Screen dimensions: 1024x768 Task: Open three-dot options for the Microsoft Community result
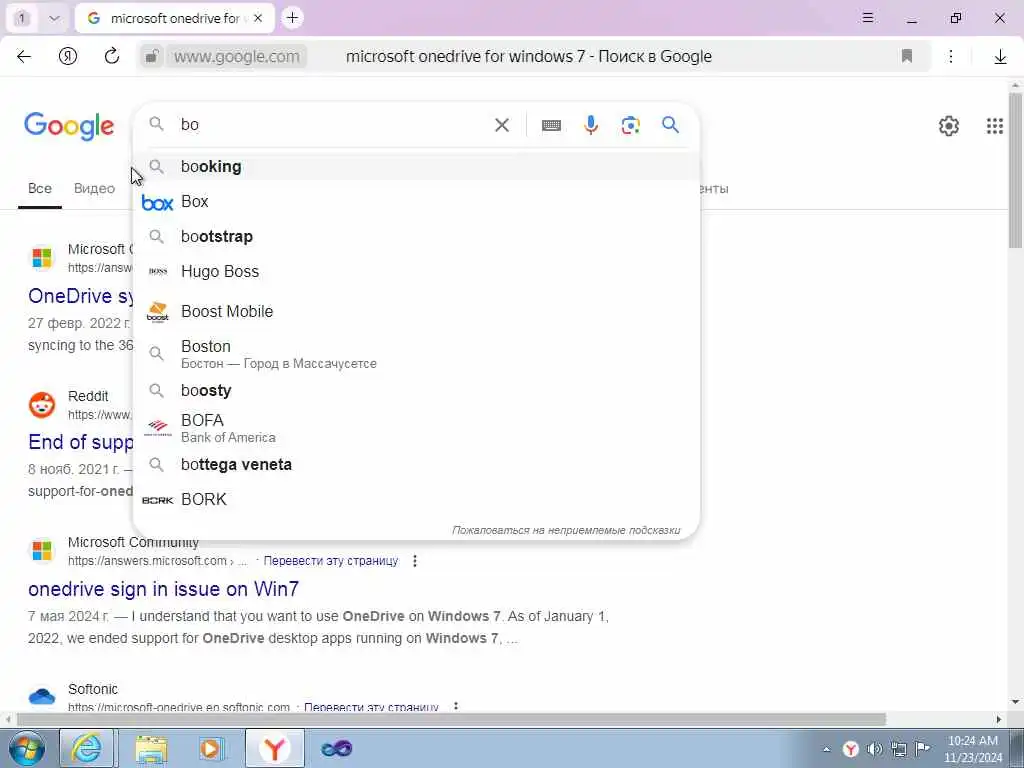[x=415, y=561]
